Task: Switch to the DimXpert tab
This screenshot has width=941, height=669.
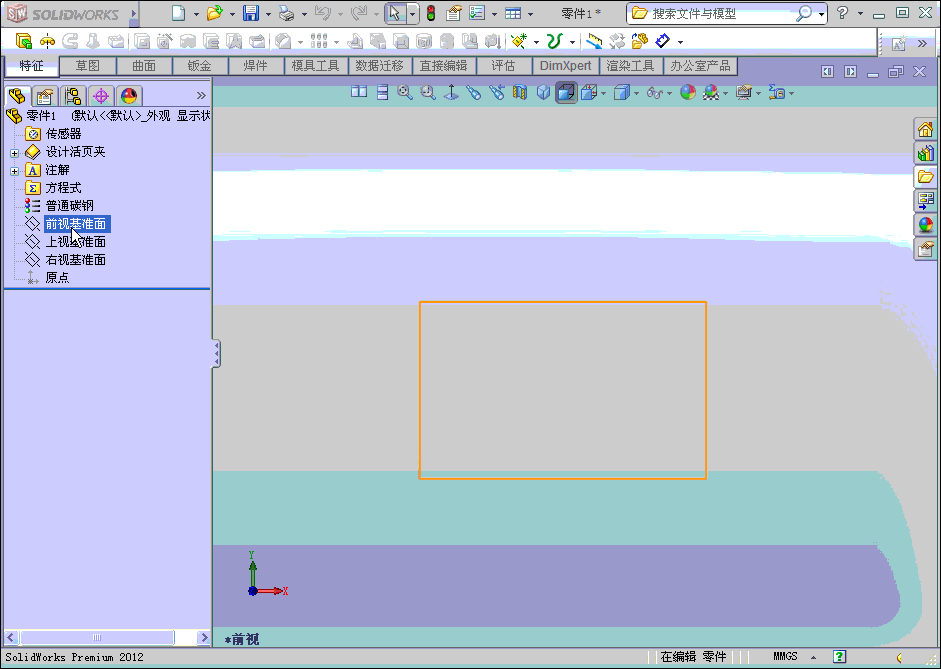Action: coord(566,66)
